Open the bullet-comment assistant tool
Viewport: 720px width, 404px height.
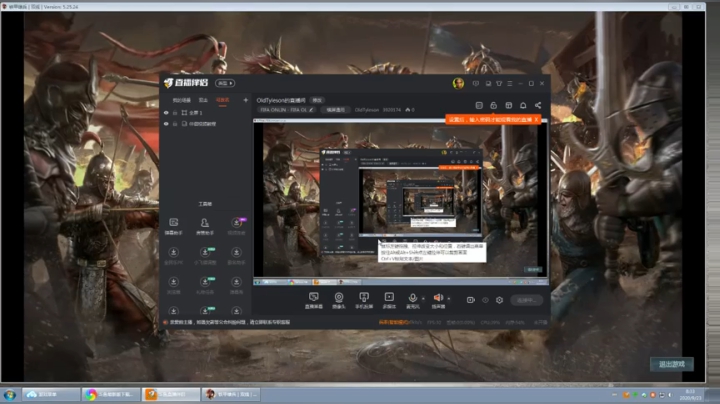tap(174, 226)
